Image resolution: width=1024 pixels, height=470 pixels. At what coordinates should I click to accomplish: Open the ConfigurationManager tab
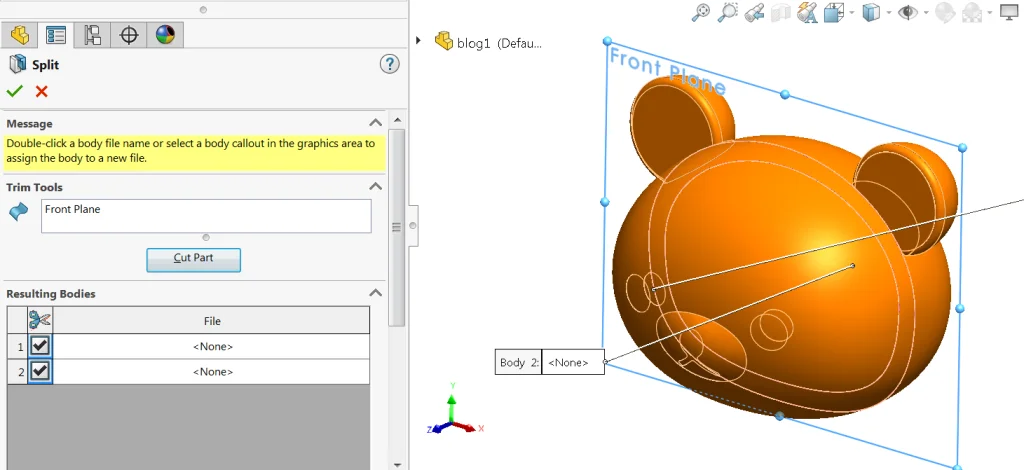pyautogui.click(x=92, y=35)
